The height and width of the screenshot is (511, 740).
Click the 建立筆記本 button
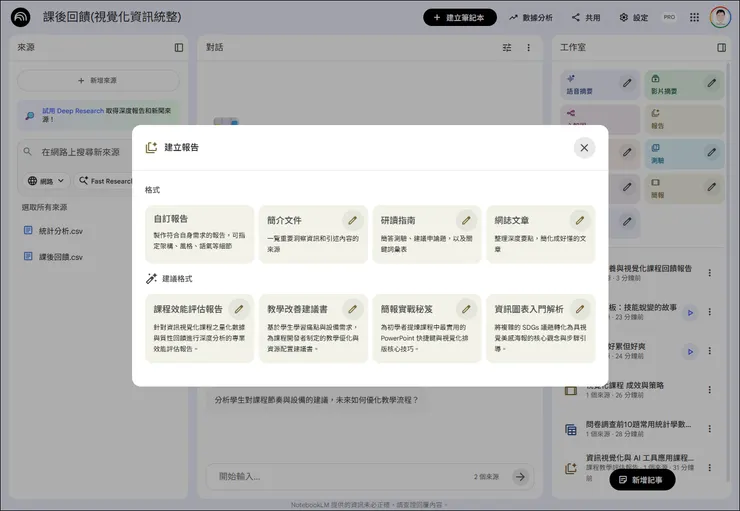pos(460,17)
